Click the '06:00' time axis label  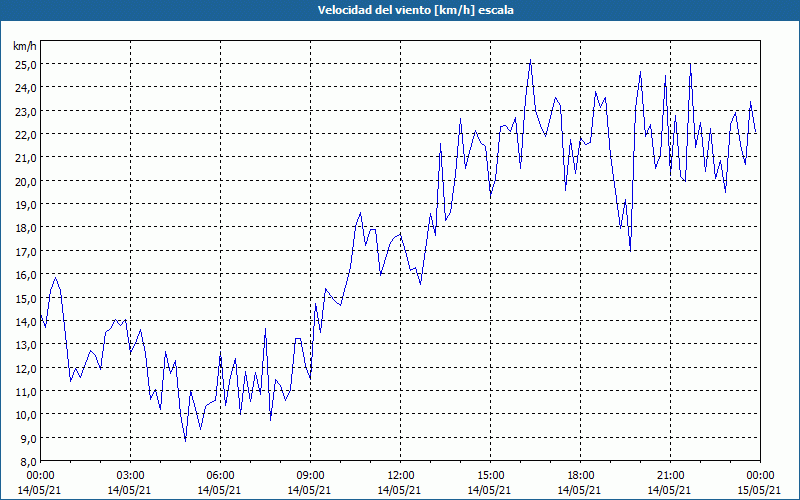click(220, 476)
